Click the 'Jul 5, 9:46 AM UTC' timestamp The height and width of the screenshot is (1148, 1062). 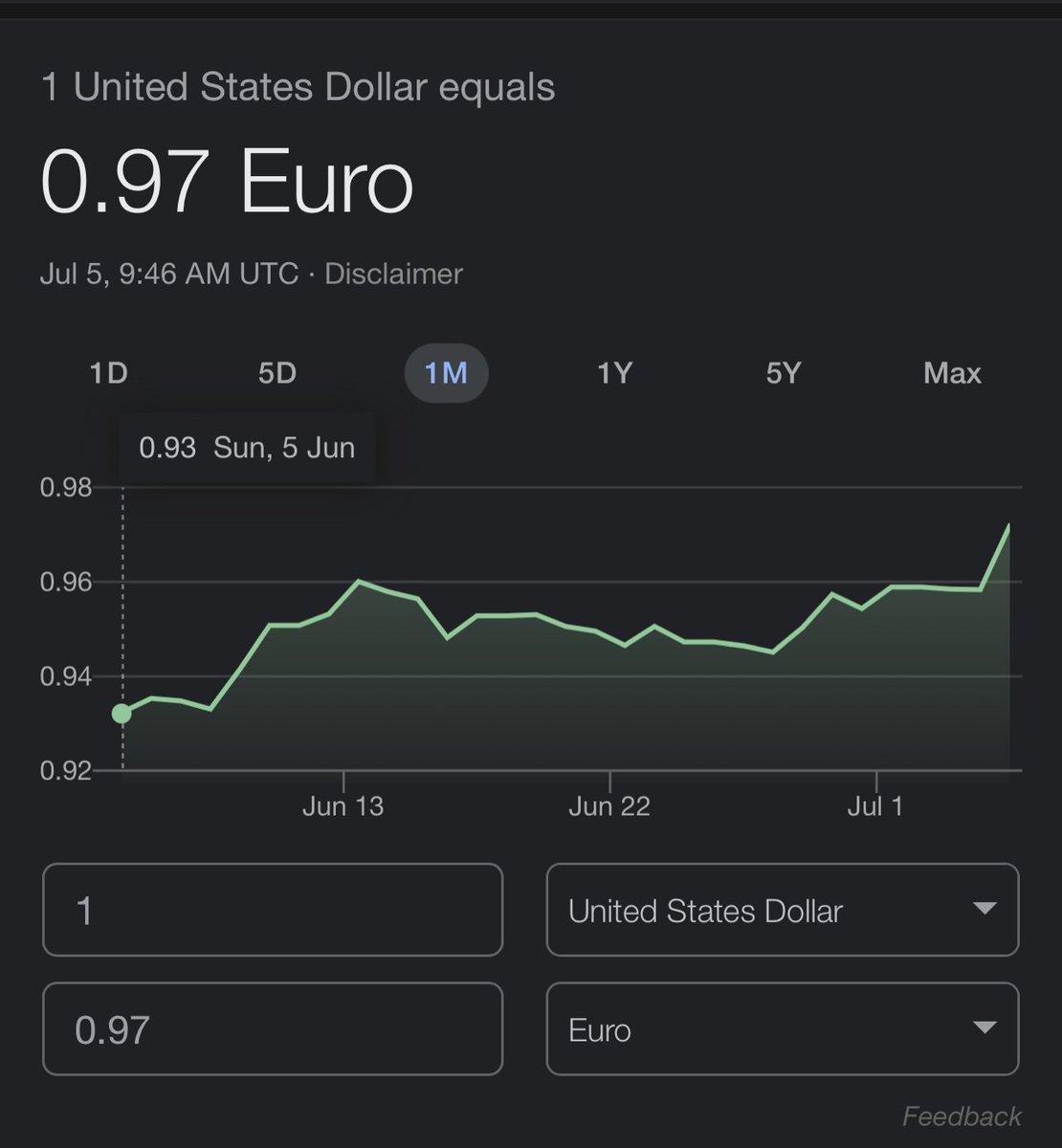click(x=169, y=274)
